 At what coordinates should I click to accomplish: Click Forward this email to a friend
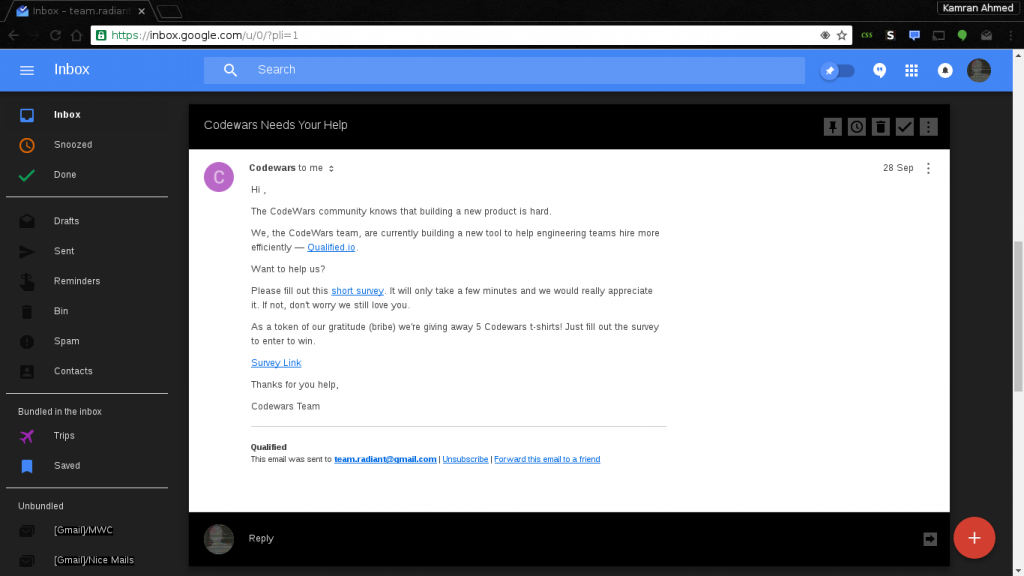(x=547, y=460)
